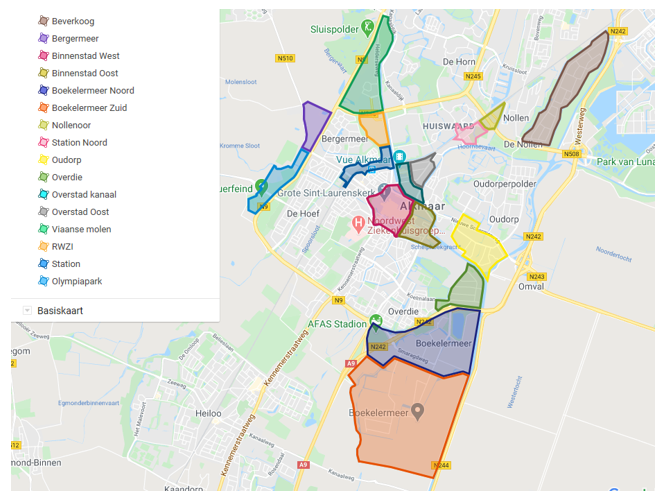The width and height of the screenshot is (666, 492).
Task: Click the orange Boekelermeer Zuid legend icon
Action: point(42,107)
